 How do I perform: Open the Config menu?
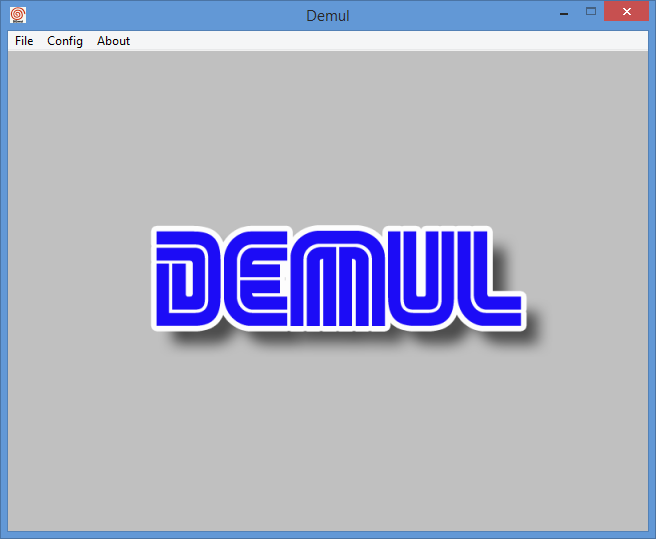click(65, 41)
